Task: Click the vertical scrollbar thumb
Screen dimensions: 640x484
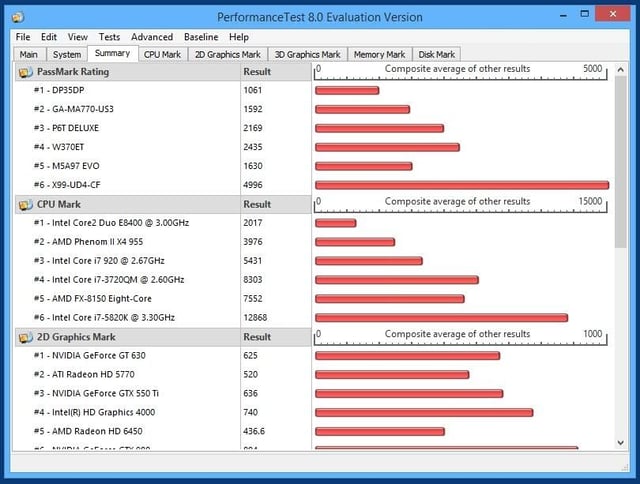Action: tap(620, 162)
